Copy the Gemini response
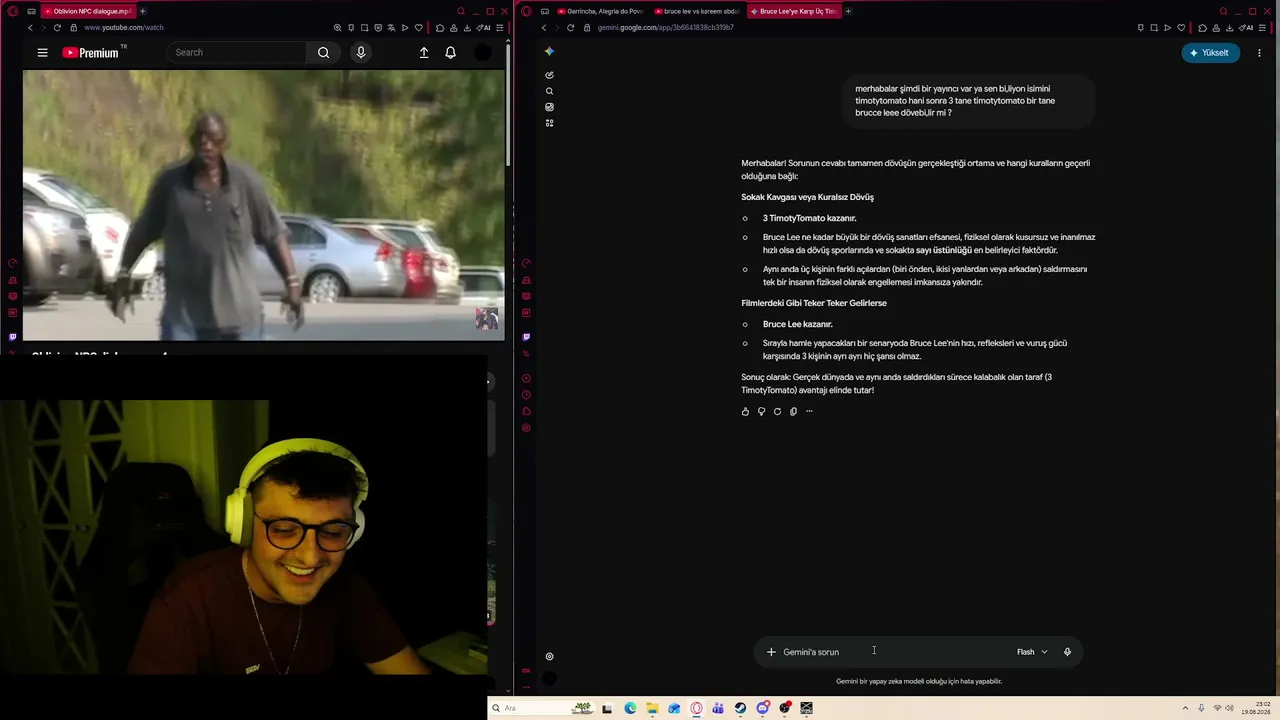The width and height of the screenshot is (1280, 720). tap(793, 412)
